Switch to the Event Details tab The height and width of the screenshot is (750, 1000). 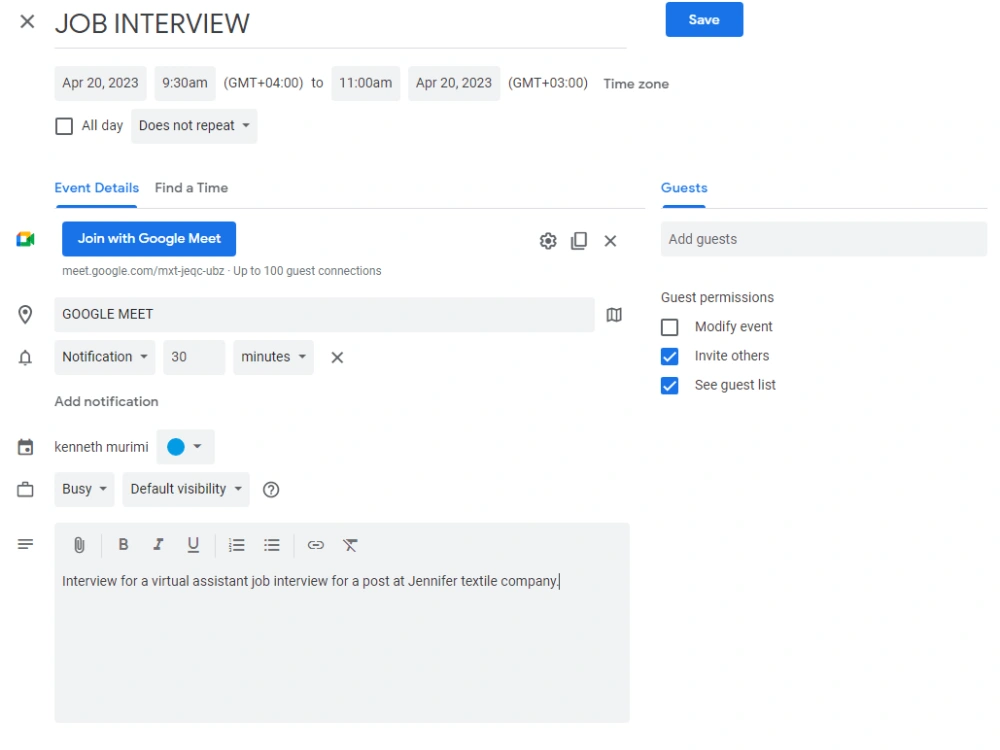click(x=96, y=188)
